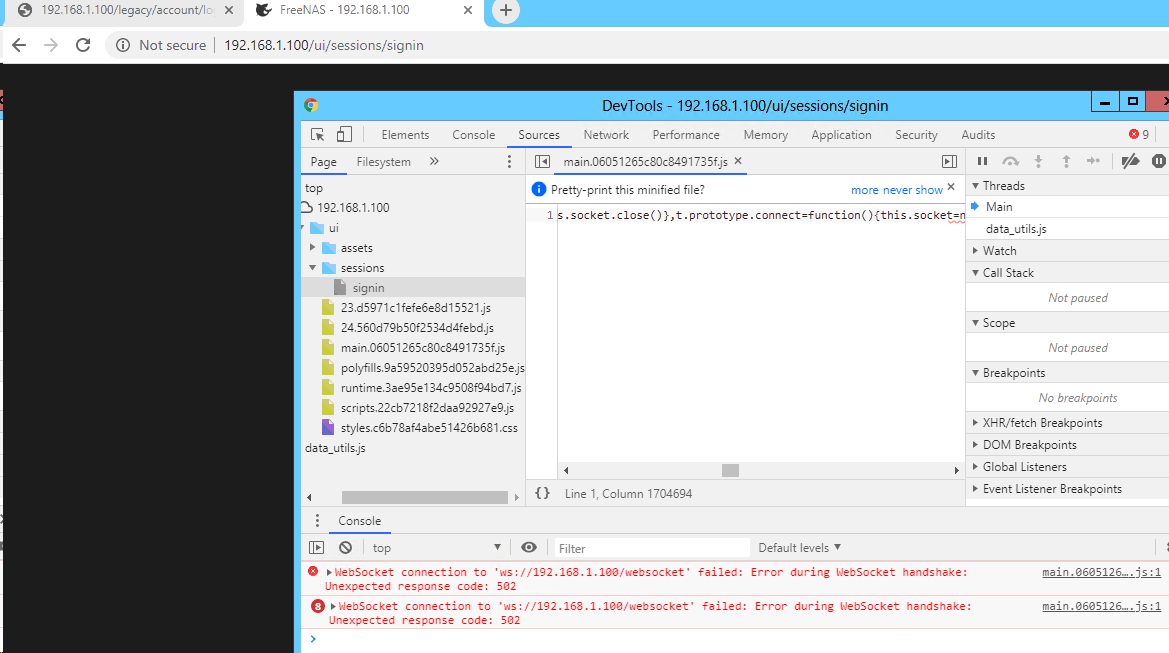Click the browser forward arrow

coord(51,45)
